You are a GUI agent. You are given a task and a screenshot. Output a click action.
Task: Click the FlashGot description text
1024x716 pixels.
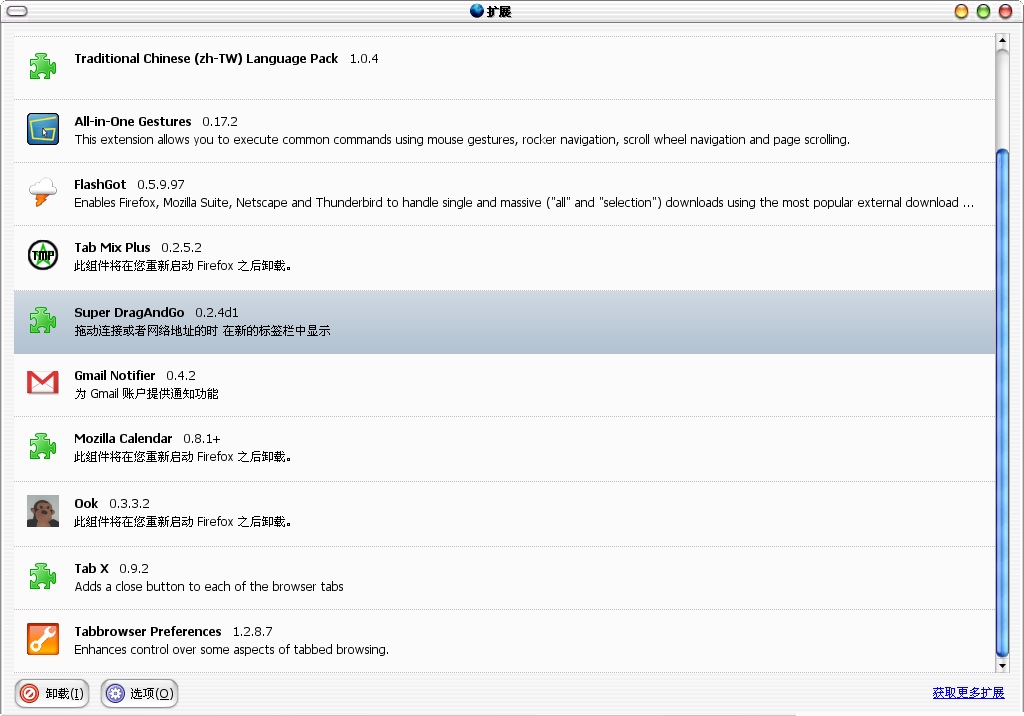pos(524,203)
